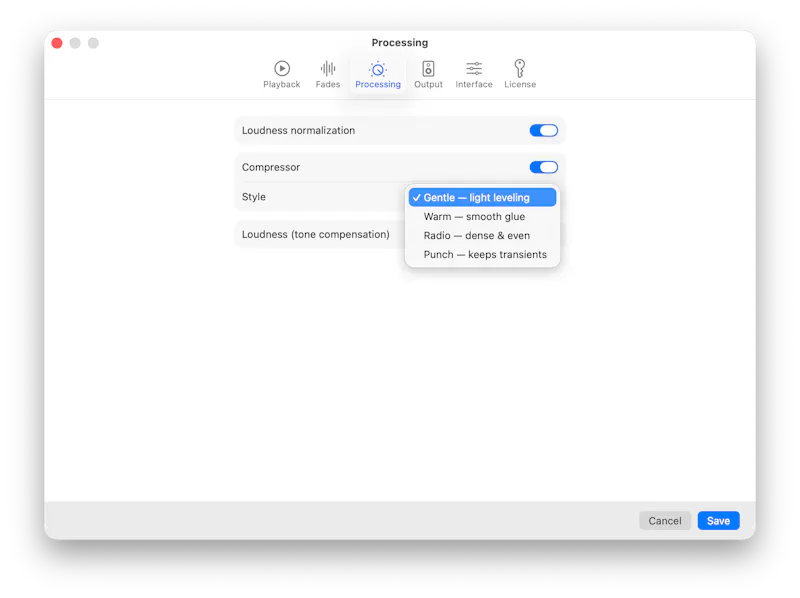Open the Output speaker tab
The width and height of the screenshot is (800, 598).
tap(428, 74)
